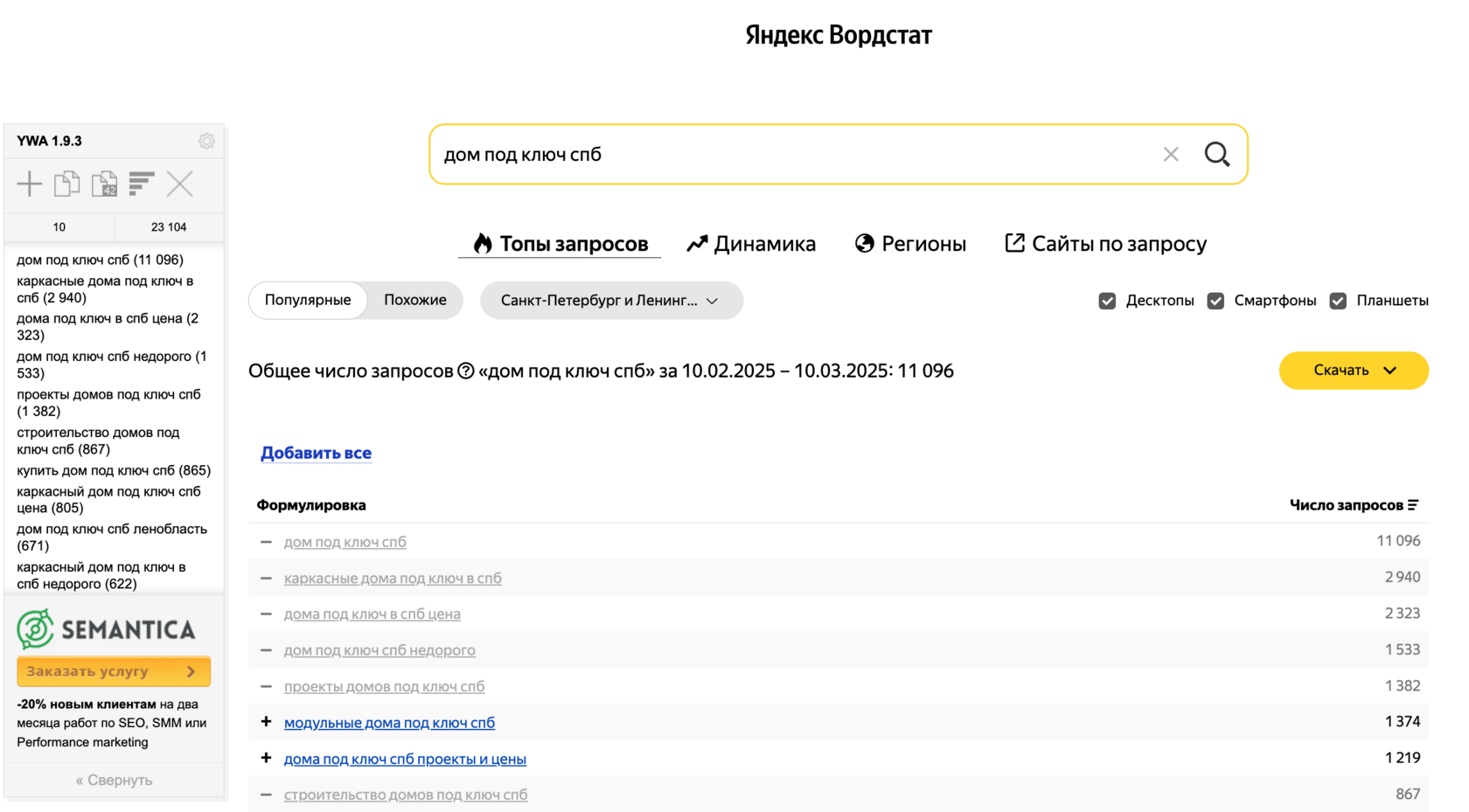Screen dimensions: 1469x812
Task: Remove 'строительство домов под ключ спб' minus
Action: pos(266,795)
